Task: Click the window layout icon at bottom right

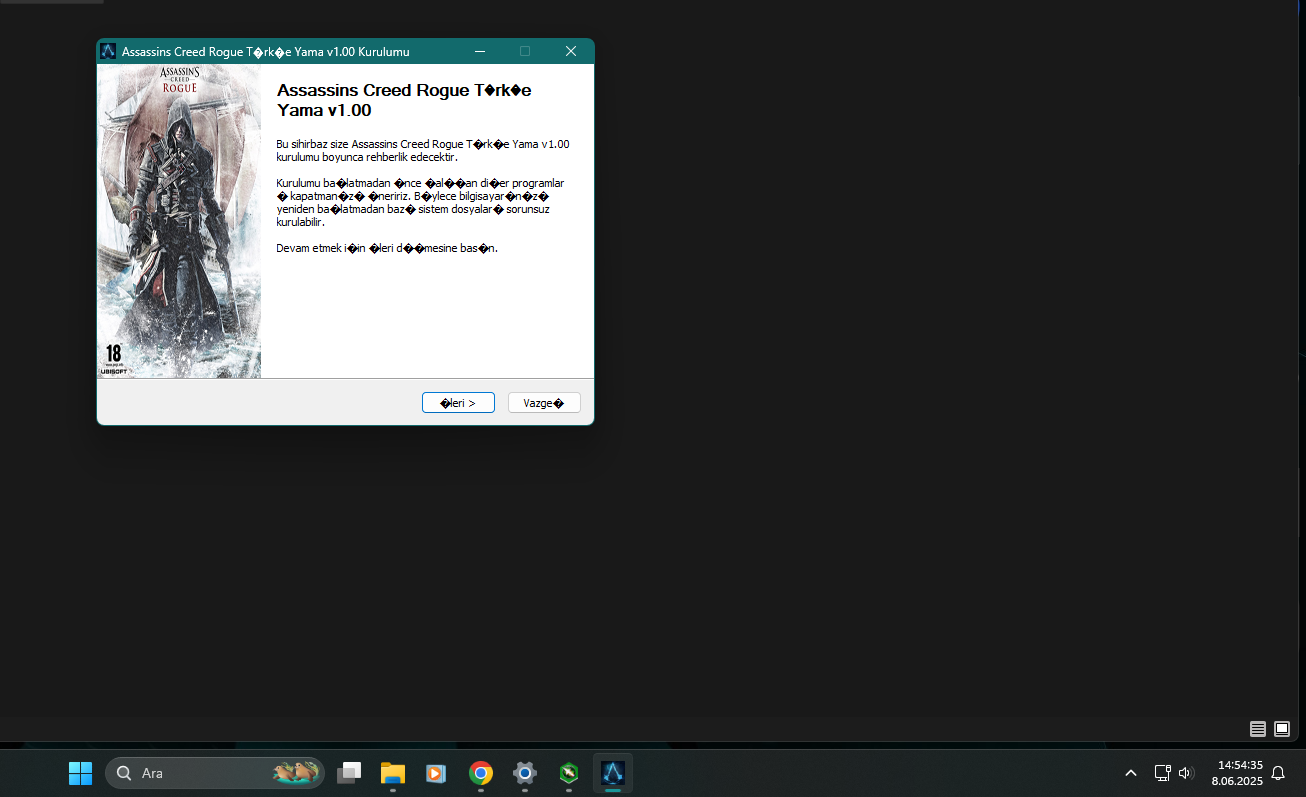Action: 1282,729
